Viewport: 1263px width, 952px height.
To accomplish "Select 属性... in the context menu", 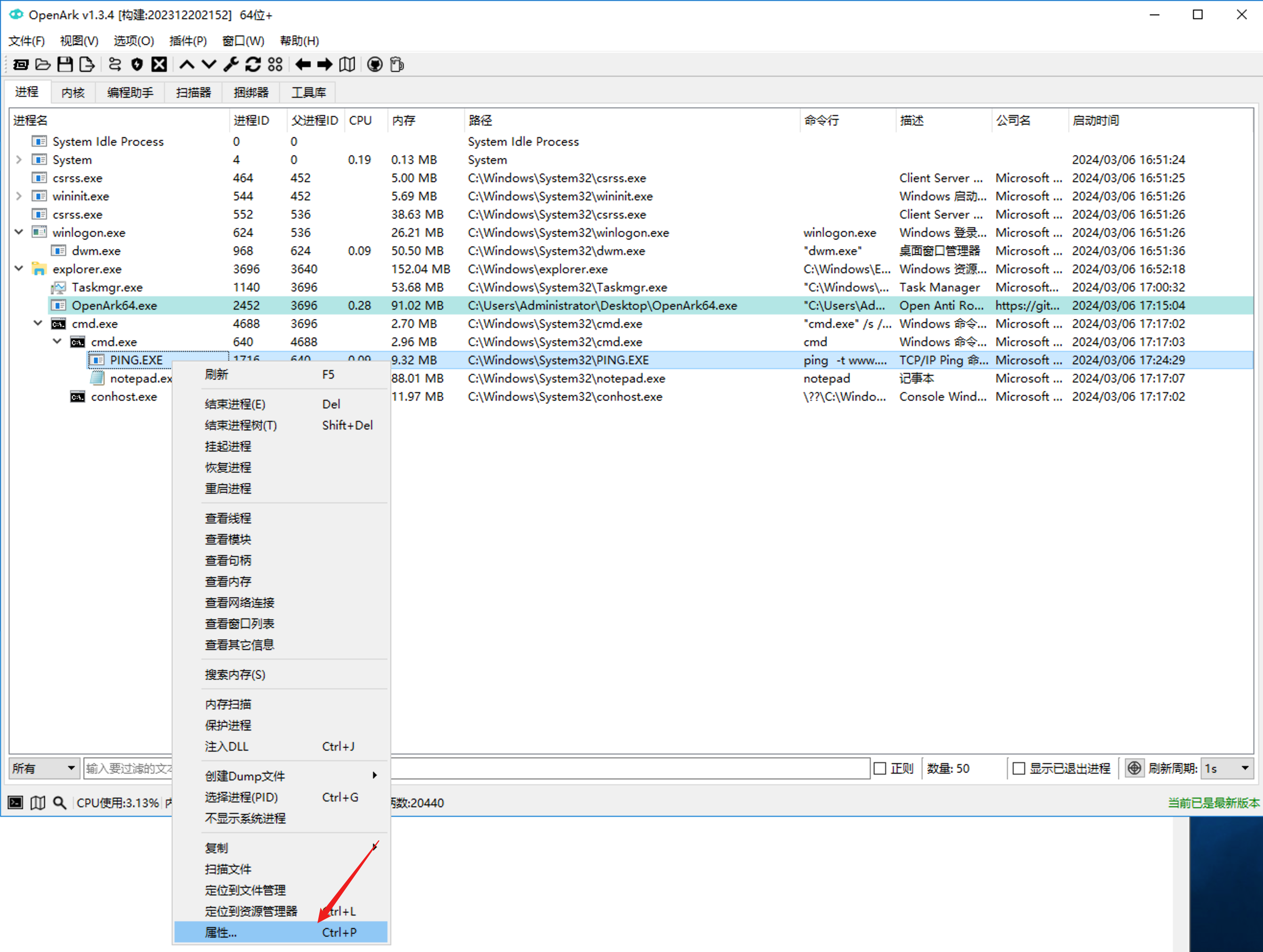I will pyautogui.click(x=221, y=932).
